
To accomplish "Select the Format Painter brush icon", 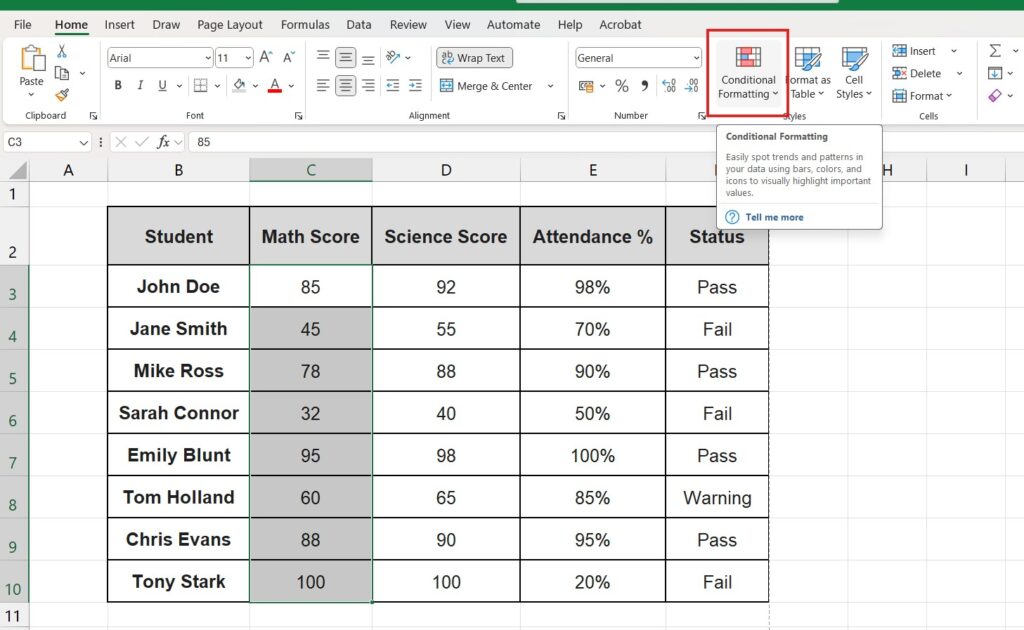I will (x=62, y=95).
